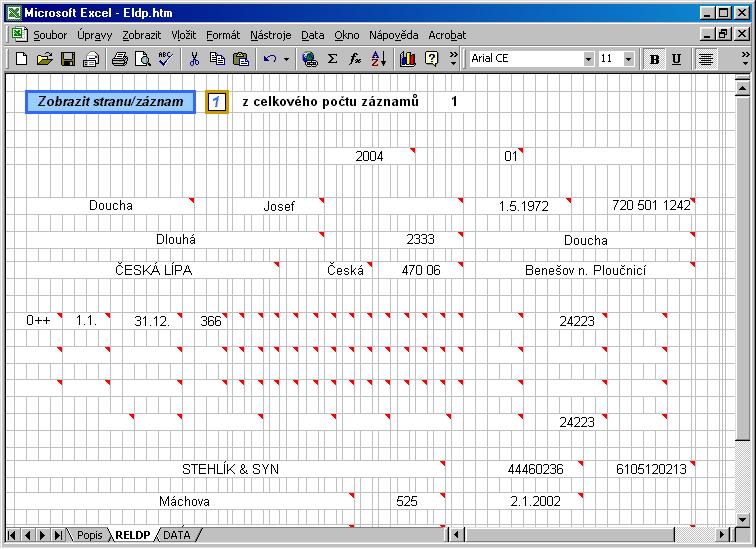Click the horizontal scrollbar right arrow
Screen dimensions: 756x549
722,535
